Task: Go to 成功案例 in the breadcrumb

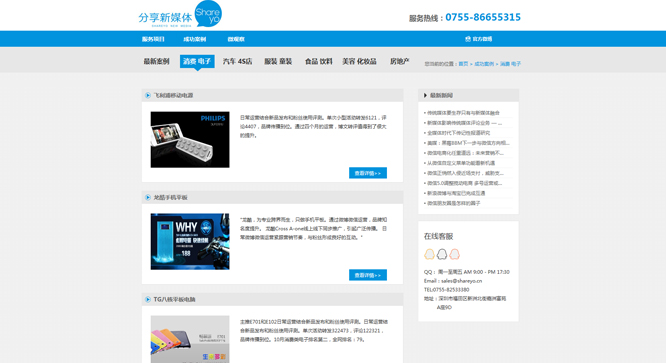Action: pos(484,64)
